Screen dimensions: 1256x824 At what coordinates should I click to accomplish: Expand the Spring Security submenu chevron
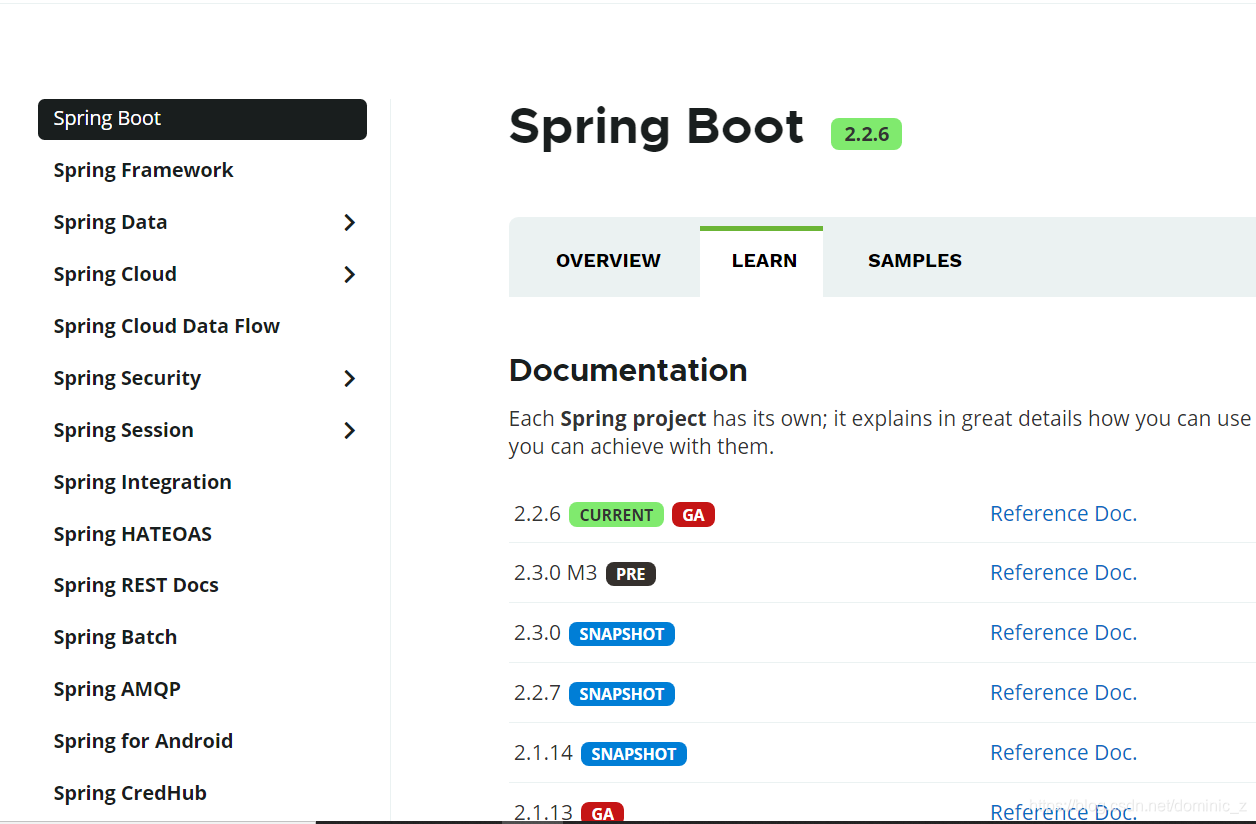[349, 378]
